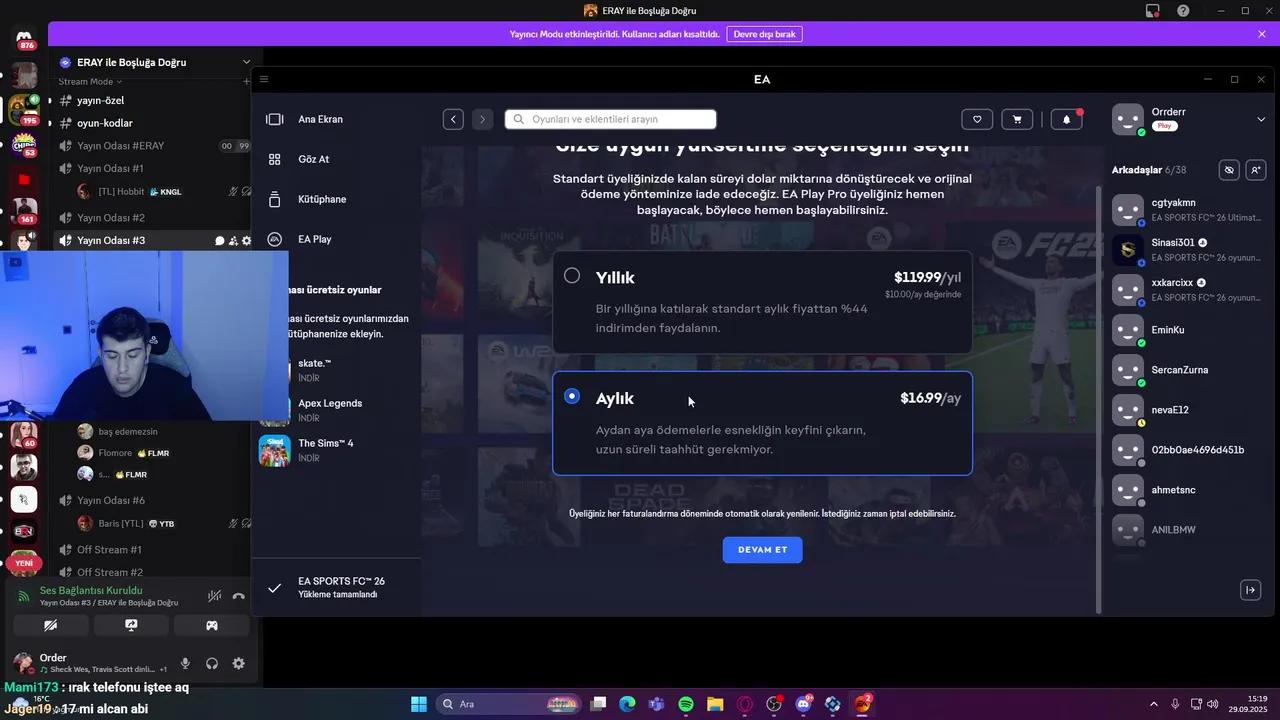Viewport: 1280px width, 720px height.
Task: Expand the Orrderr account dropdown in EA
Action: (1260, 119)
